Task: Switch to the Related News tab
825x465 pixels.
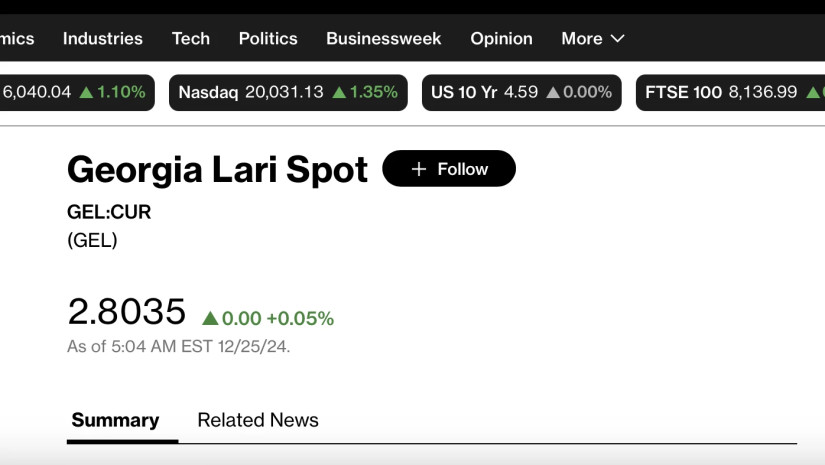Action: coord(258,420)
